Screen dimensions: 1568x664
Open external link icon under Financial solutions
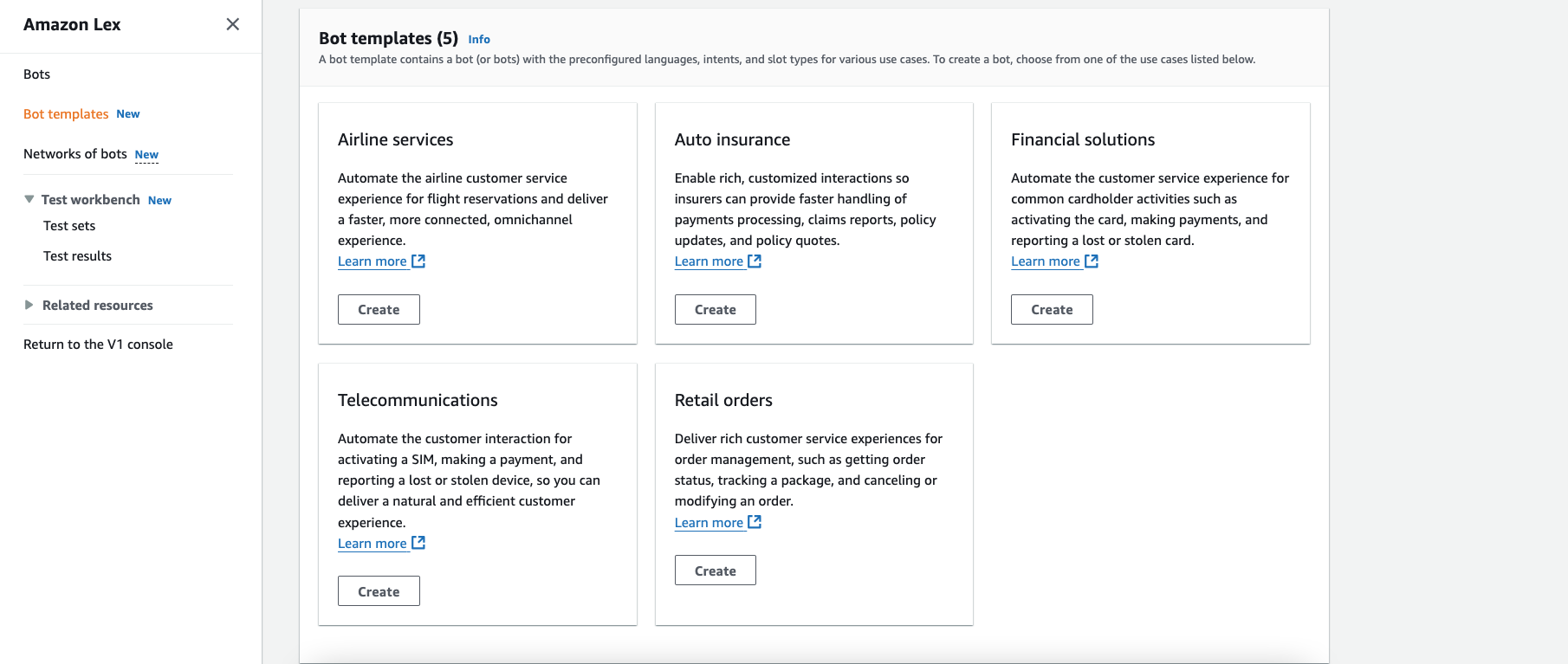click(1092, 261)
